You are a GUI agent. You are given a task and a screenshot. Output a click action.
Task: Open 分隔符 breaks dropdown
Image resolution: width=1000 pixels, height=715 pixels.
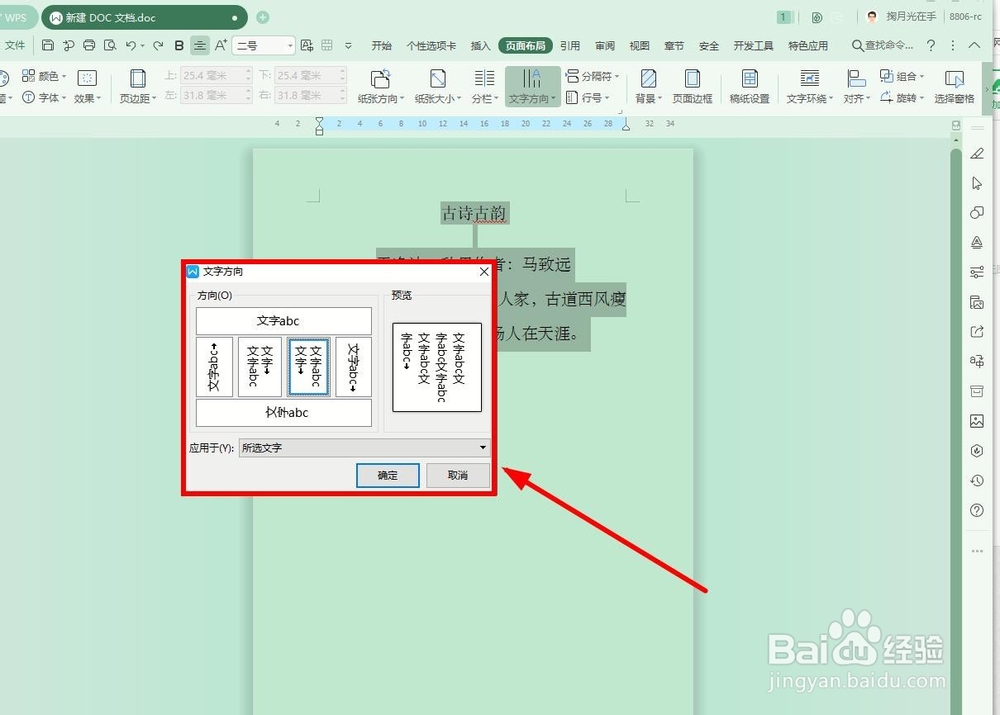tap(592, 76)
